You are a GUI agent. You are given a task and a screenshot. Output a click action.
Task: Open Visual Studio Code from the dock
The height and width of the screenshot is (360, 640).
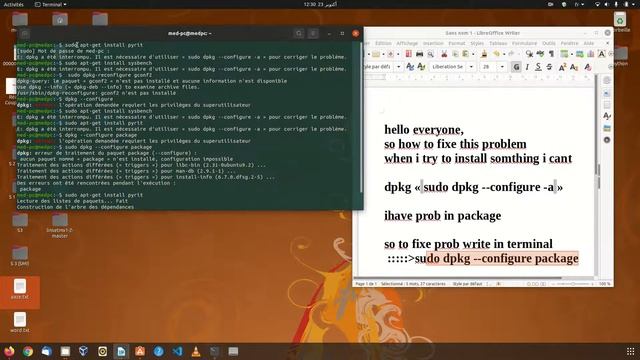pos(177,351)
